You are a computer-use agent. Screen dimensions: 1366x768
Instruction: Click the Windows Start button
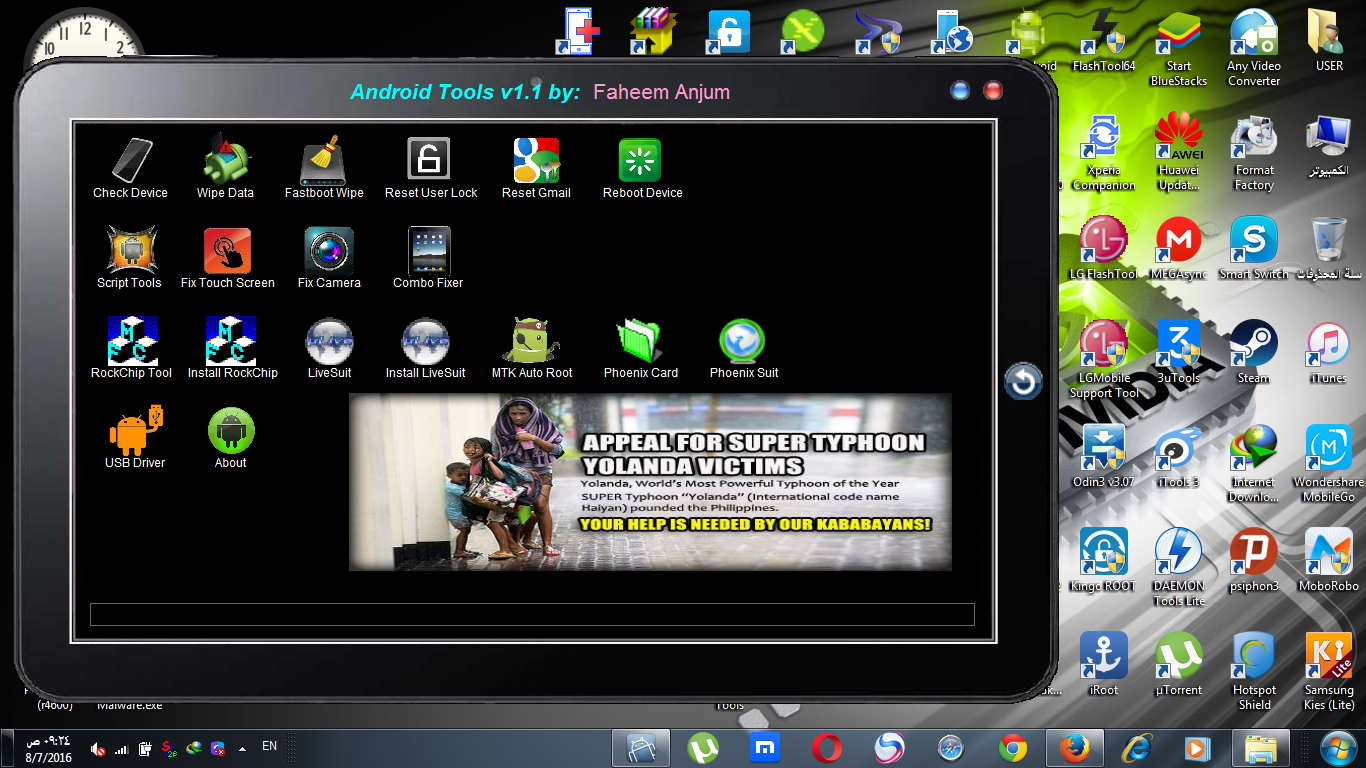click(x=1337, y=748)
